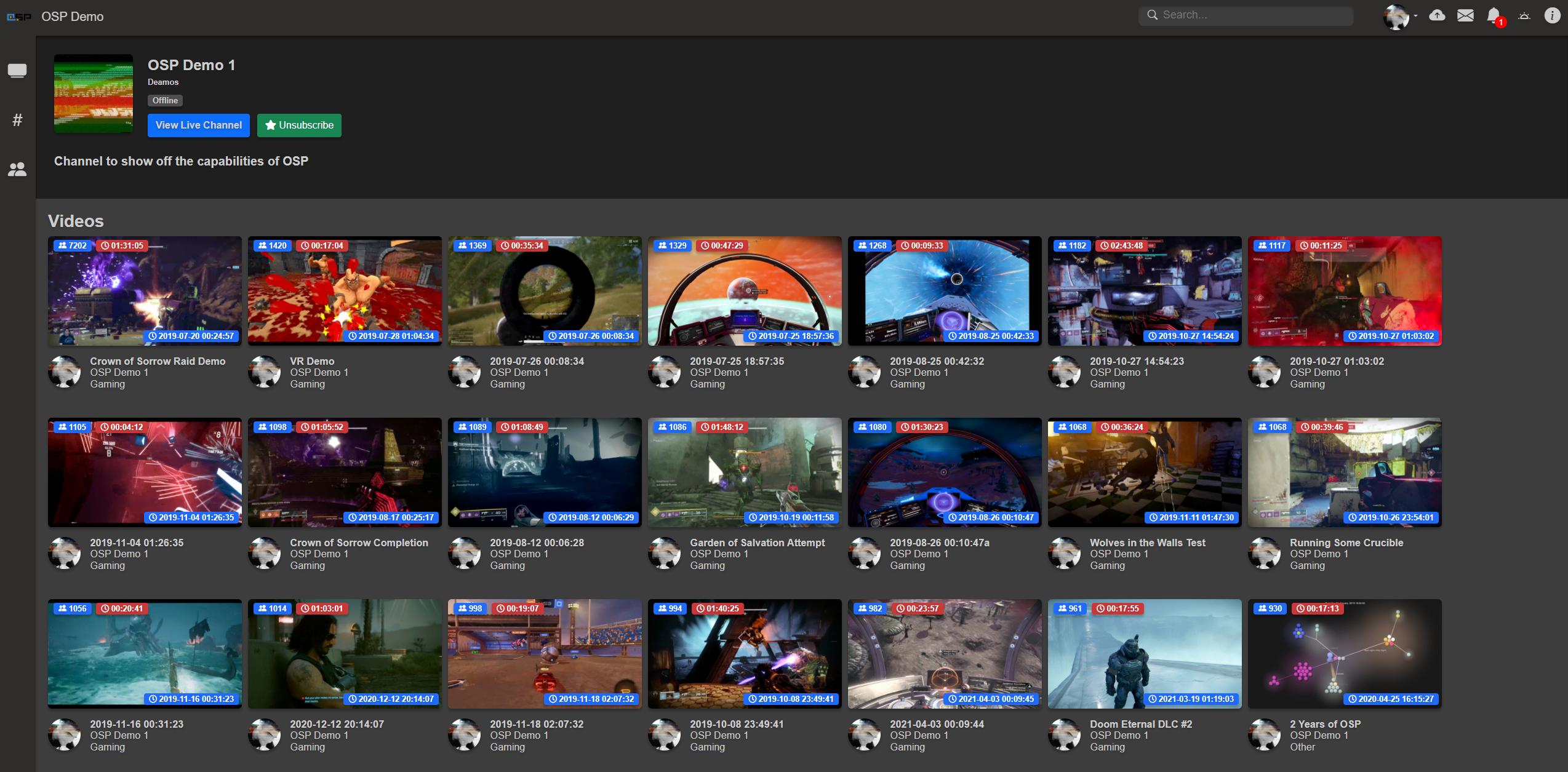Open the Crown of Sorrow Raid Demo thumbnail
1568x772 pixels.
click(x=145, y=290)
